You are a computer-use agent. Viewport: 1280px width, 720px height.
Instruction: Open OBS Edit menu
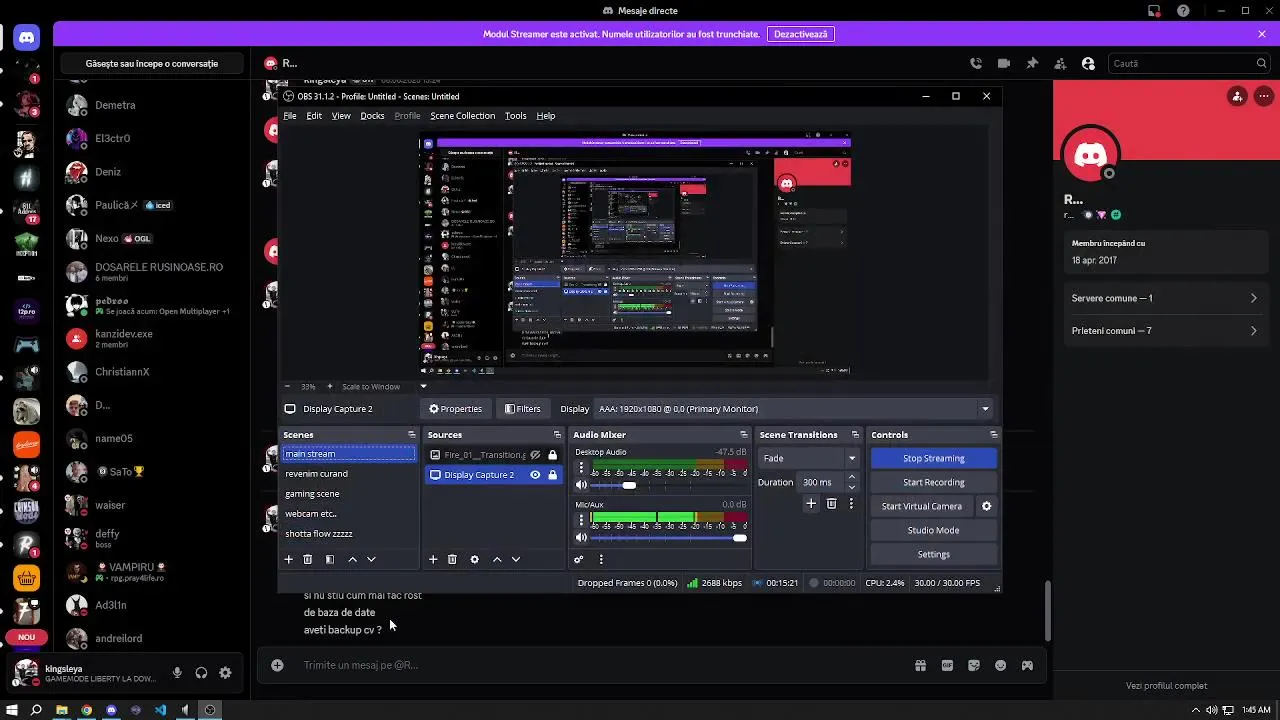(x=314, y=116)
